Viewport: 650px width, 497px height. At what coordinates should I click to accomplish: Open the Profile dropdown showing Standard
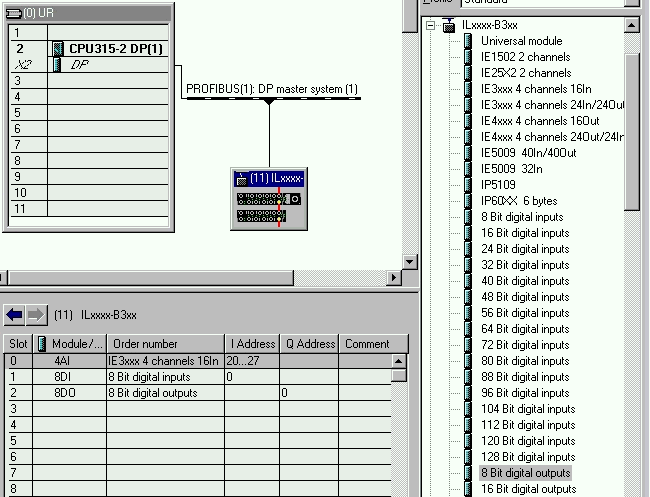point(633,2)
